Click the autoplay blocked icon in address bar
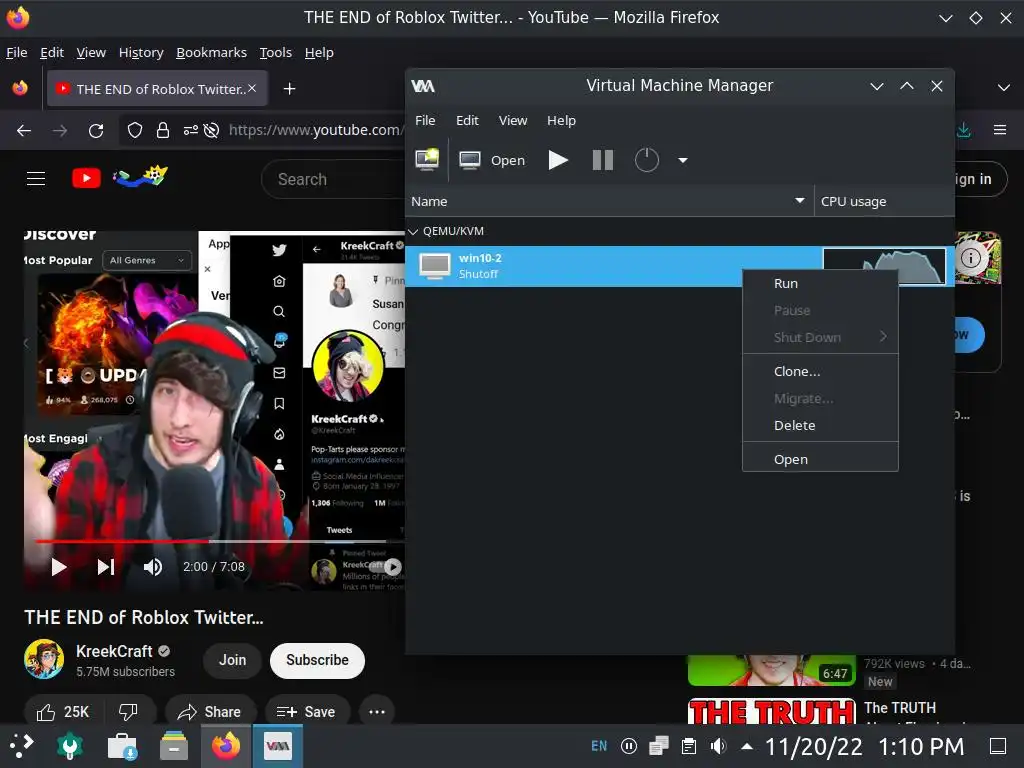 211,131
